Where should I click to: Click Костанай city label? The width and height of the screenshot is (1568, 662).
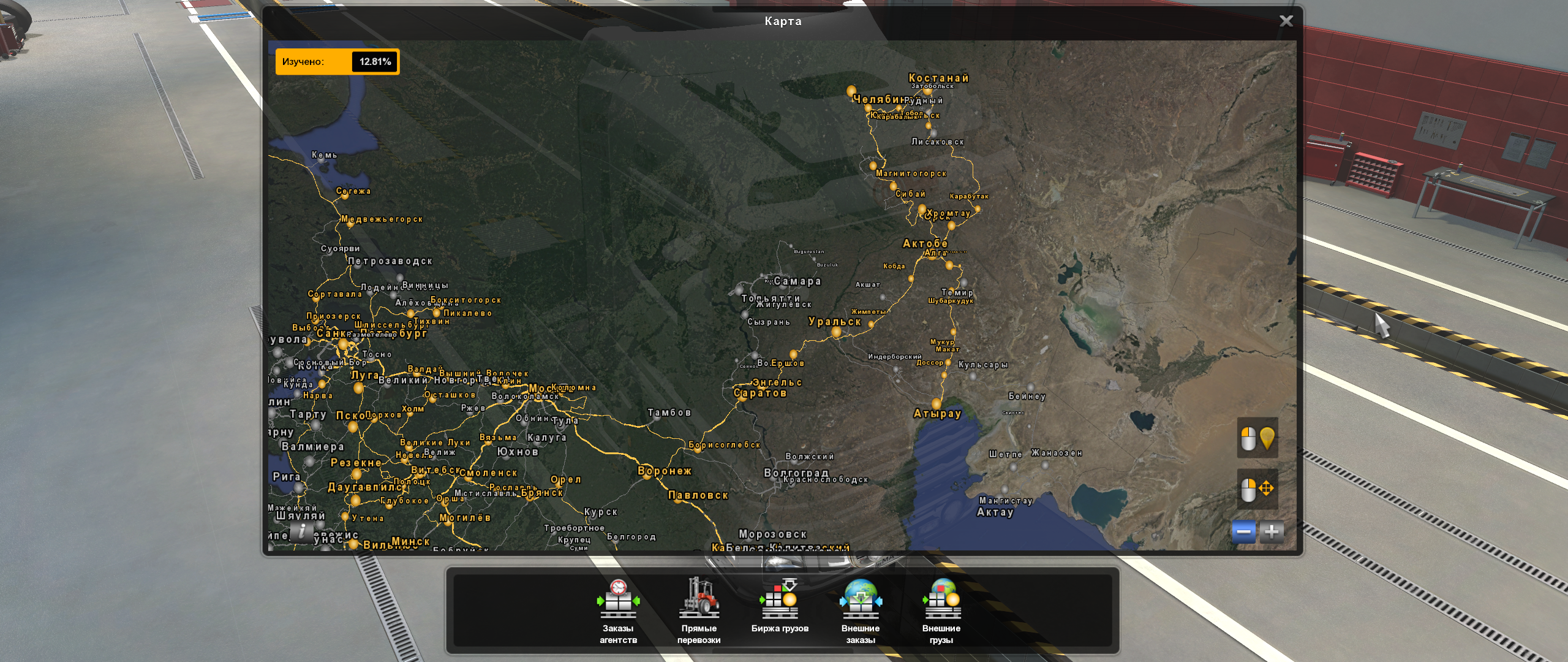[x=938, y=78]
